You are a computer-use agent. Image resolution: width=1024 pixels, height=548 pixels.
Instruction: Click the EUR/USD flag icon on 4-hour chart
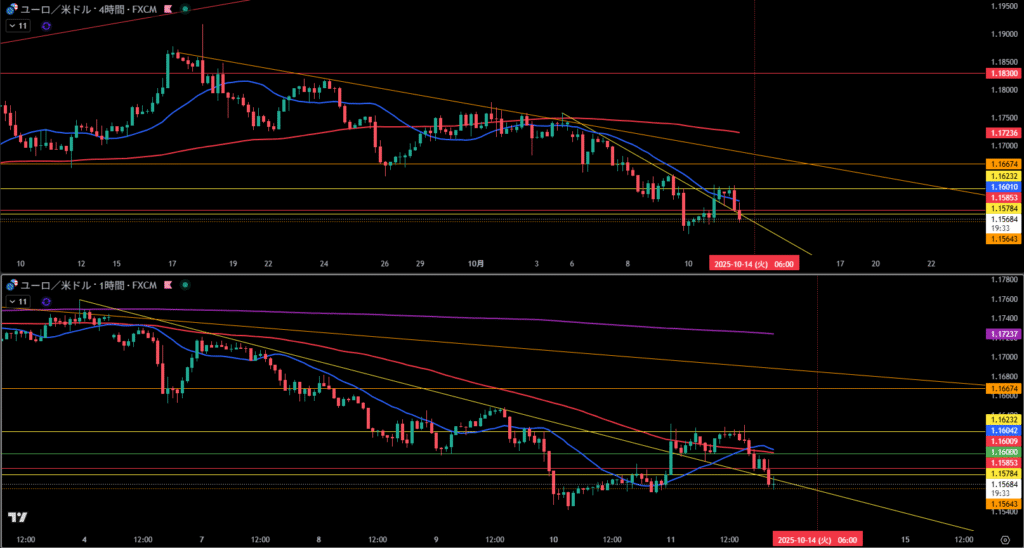(11, 8)
